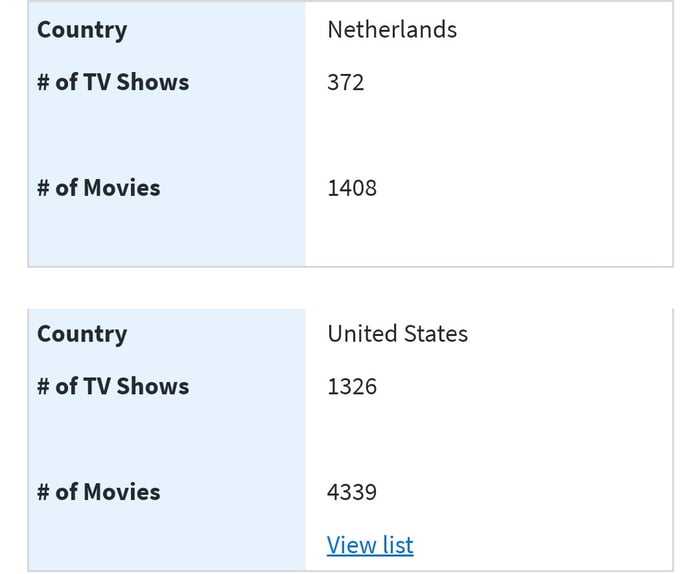
Task: Select the 1326 TV shows value
Action: (352, 386)
